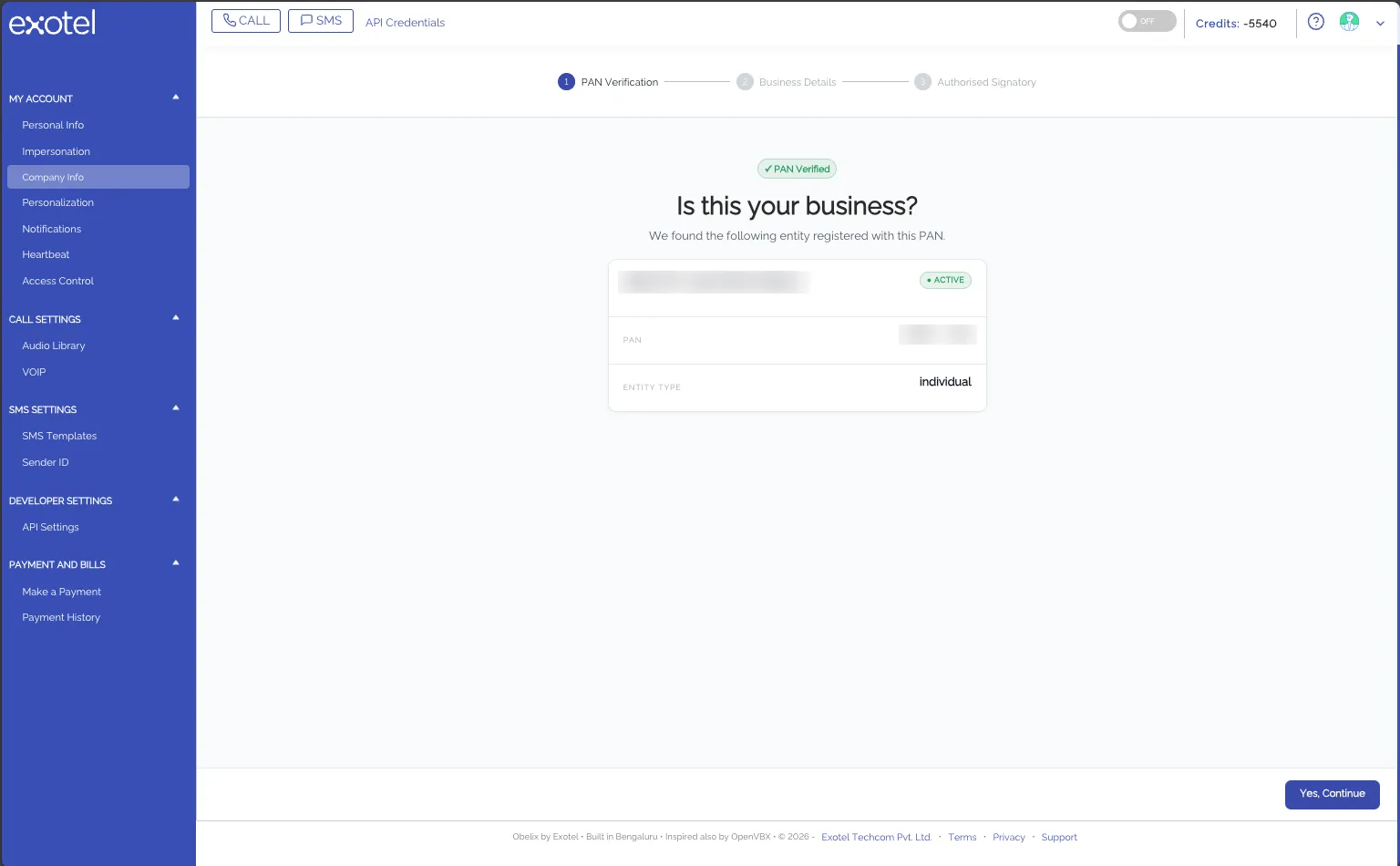Go to Make a Payment
The image size is (1400, 866).
coord(62,592)
